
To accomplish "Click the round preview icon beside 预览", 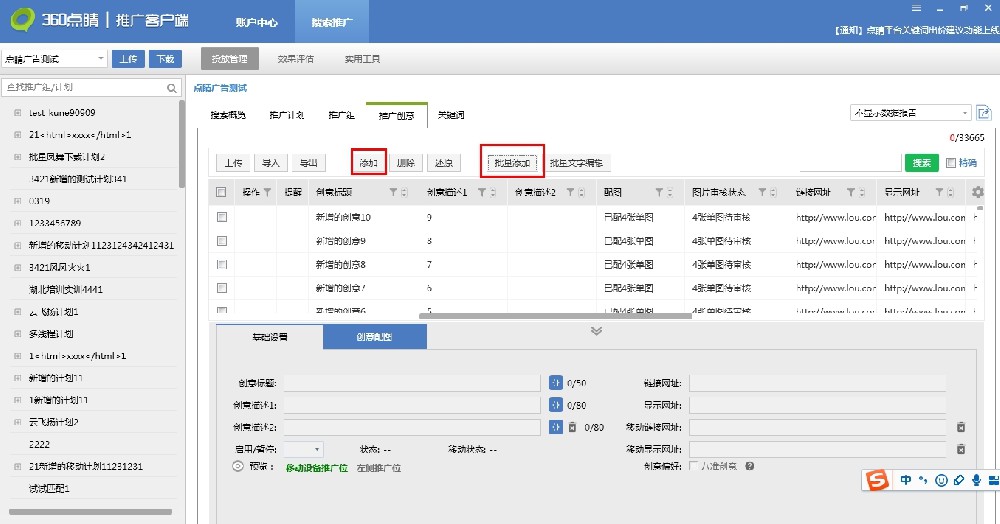I will (238, 467).
